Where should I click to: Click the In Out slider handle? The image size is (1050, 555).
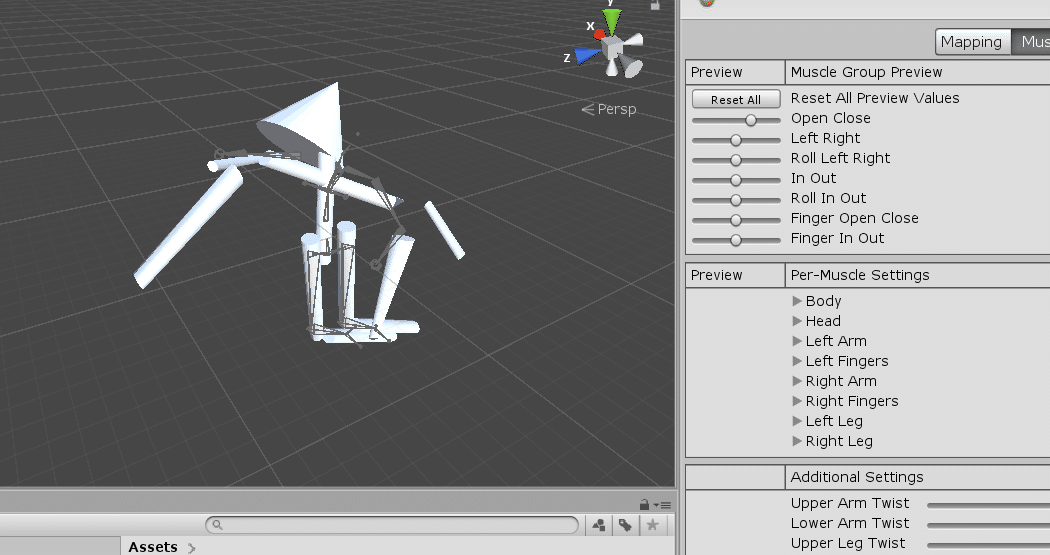pyautogui.click(x=736, y=180)
